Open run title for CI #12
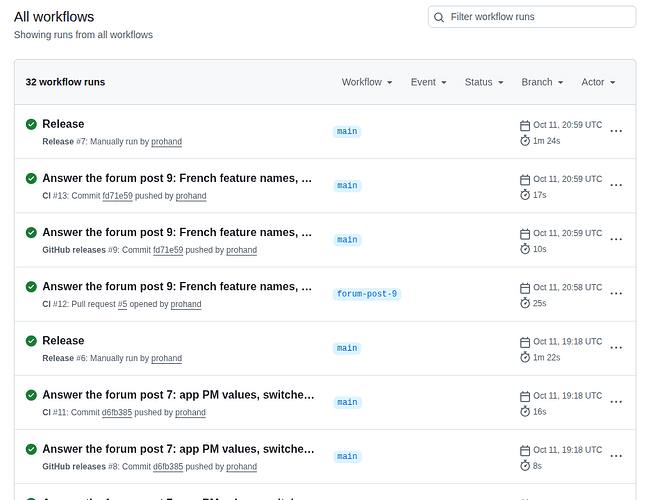 (177, 287)
